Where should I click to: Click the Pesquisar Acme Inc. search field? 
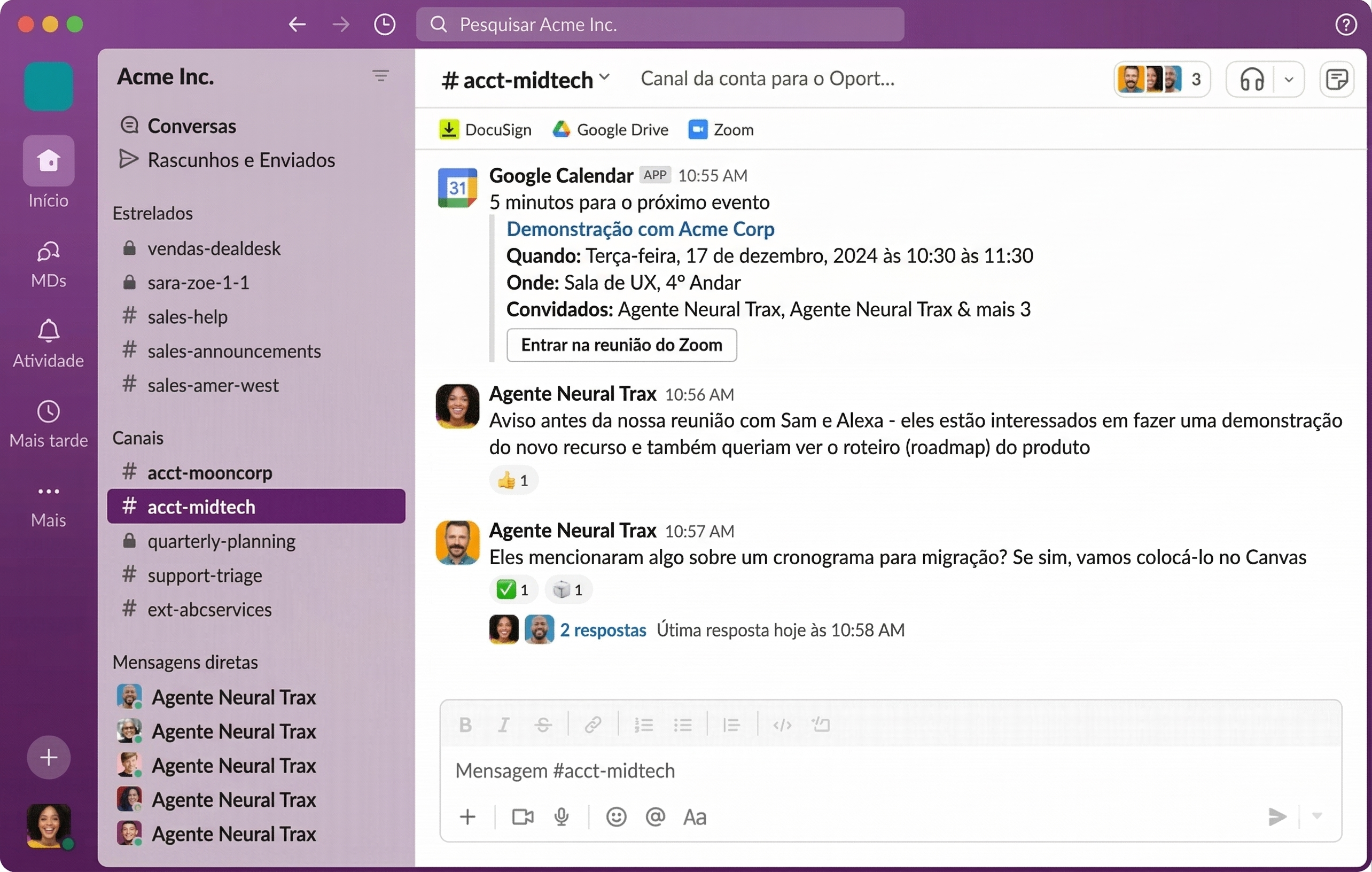click(659, 25)
